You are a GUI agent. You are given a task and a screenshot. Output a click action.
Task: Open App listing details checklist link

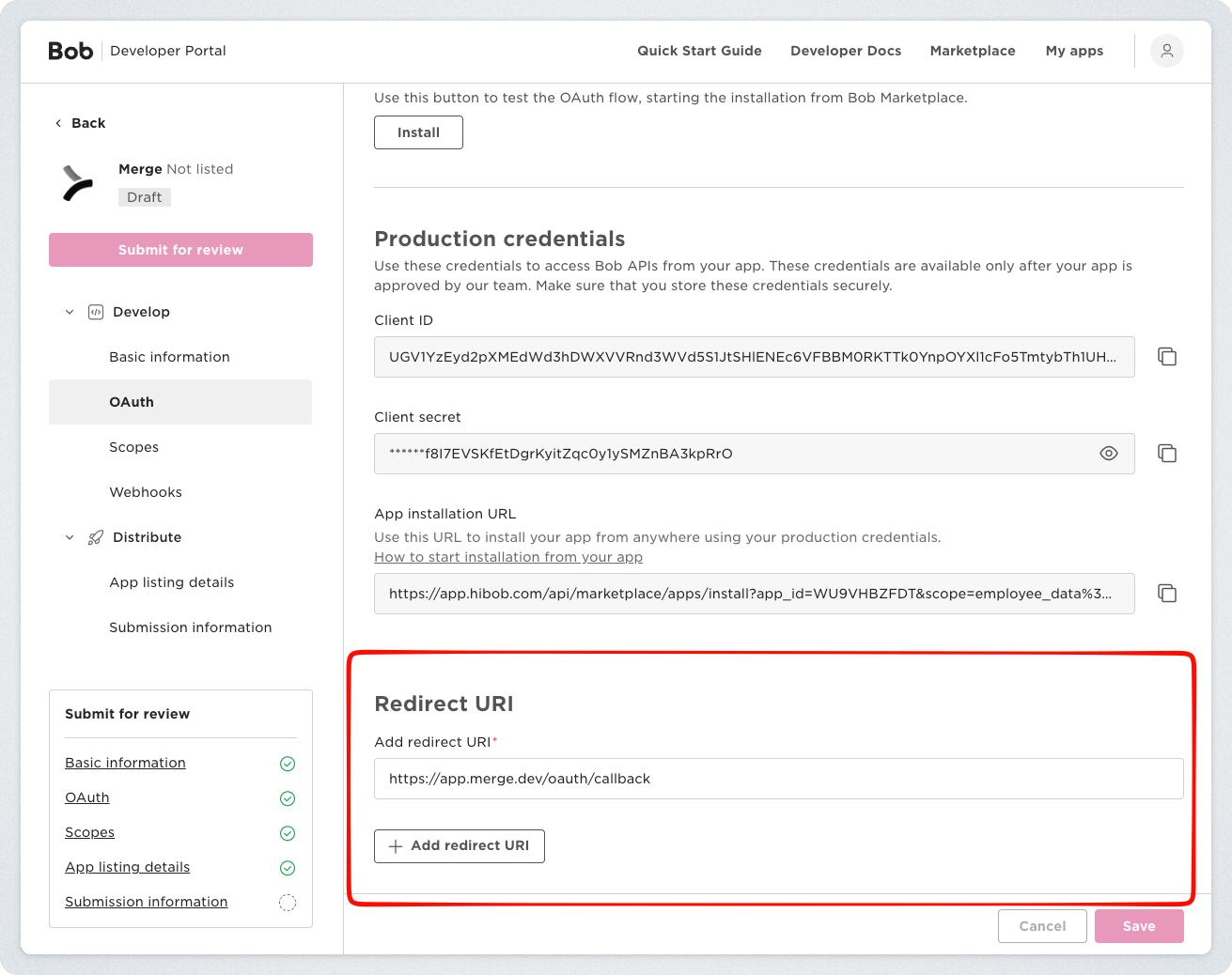pos(127,867)
